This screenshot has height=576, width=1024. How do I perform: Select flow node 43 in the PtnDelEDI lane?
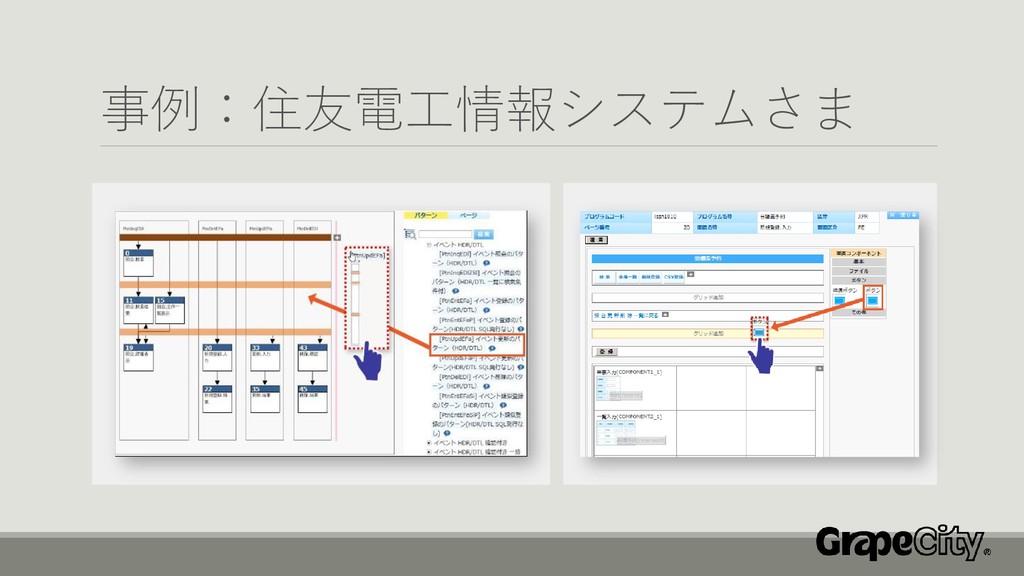click(312, 358)
